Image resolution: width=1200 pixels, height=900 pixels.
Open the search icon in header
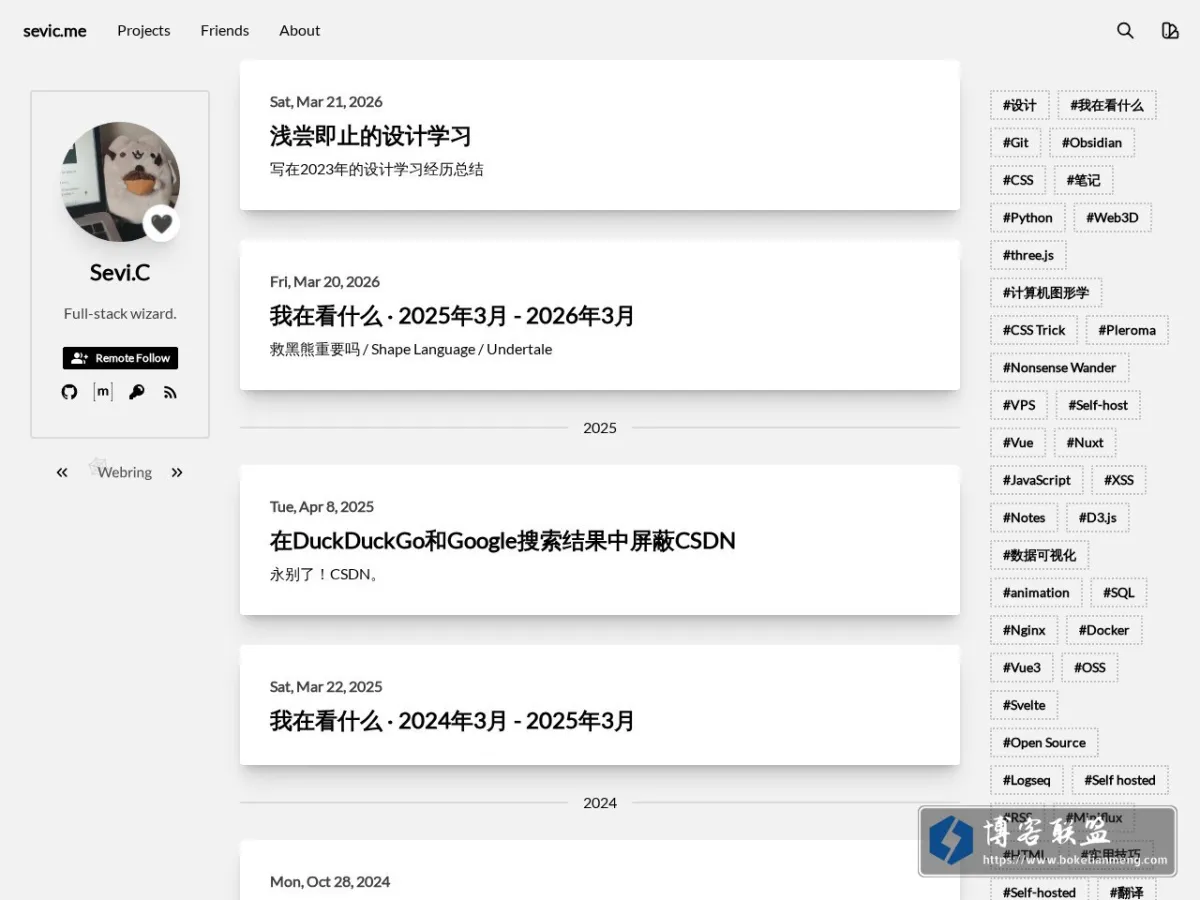point(1125,31)
